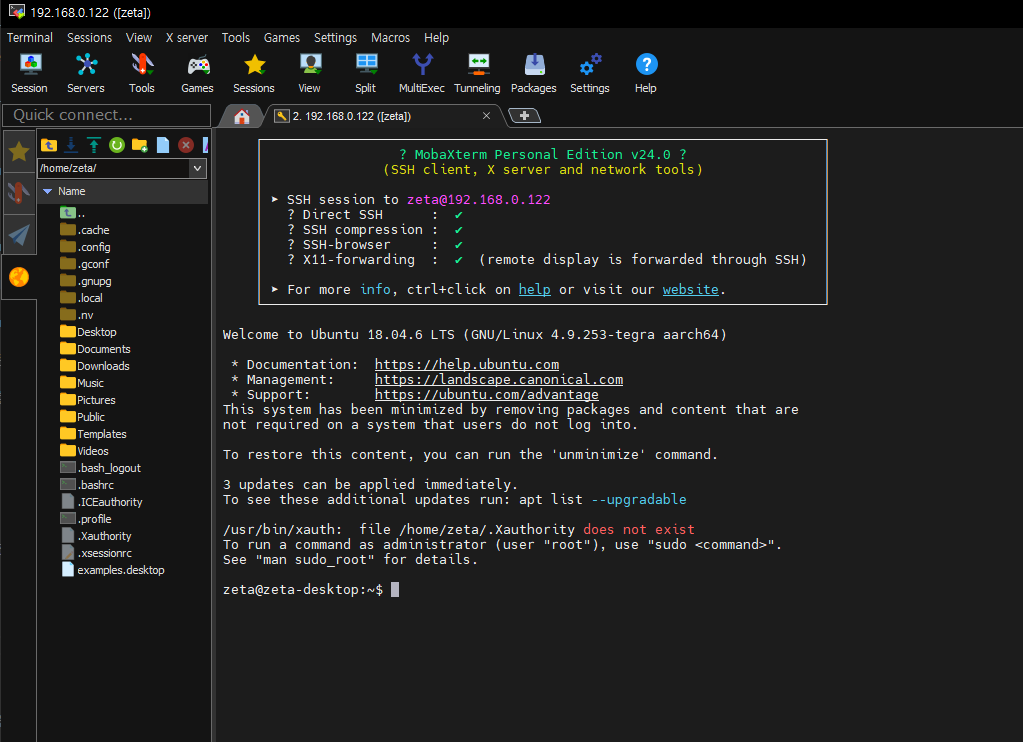The image size is (1023, 742).
Task: Open the Tools toolbar icon
Action: [142, 73]
